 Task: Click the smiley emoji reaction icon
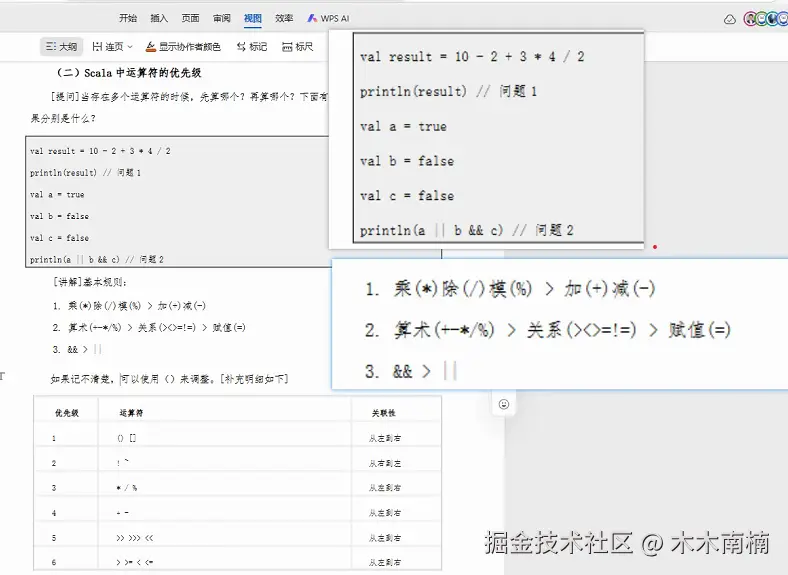504,404
